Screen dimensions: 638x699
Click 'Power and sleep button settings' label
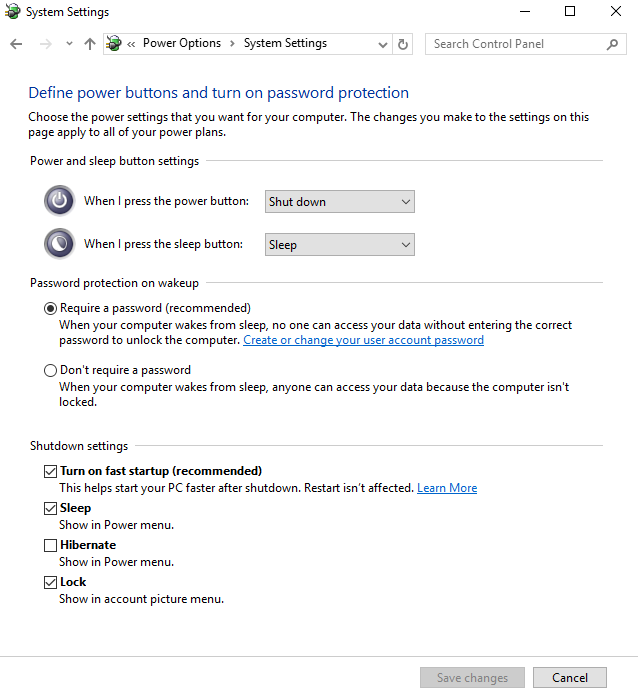click(114, 161)
